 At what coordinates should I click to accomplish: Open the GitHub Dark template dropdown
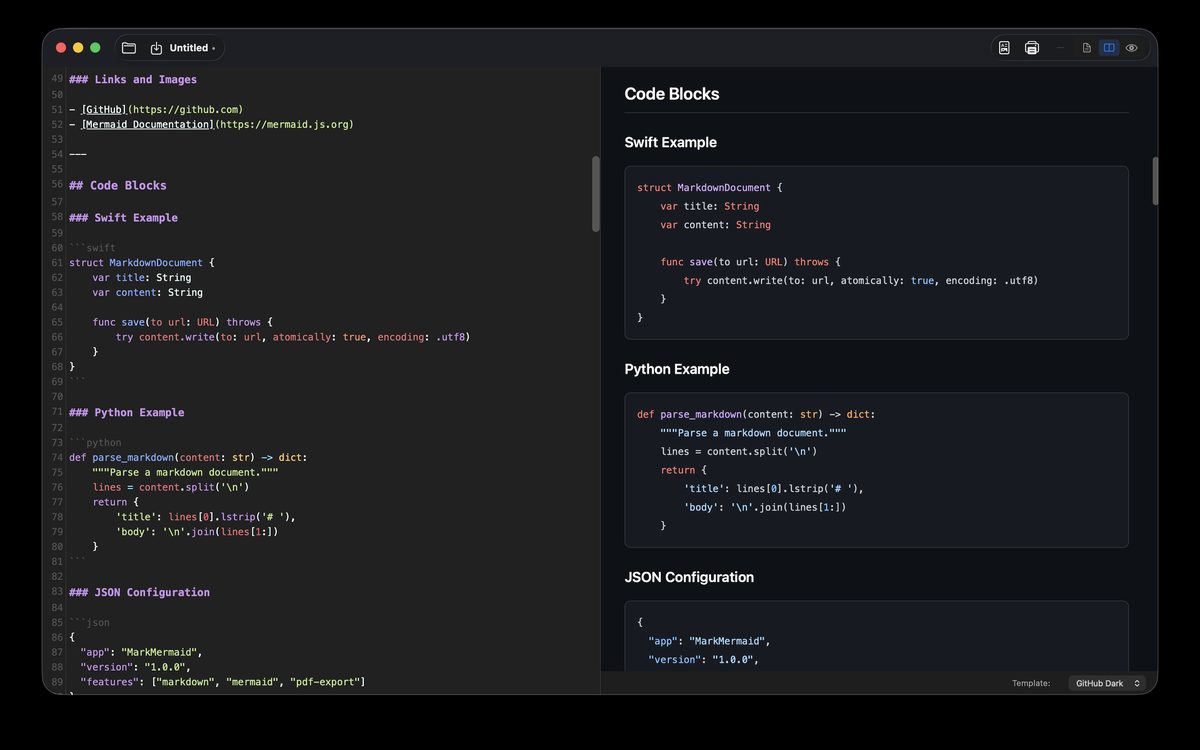tap(1108, 683)
